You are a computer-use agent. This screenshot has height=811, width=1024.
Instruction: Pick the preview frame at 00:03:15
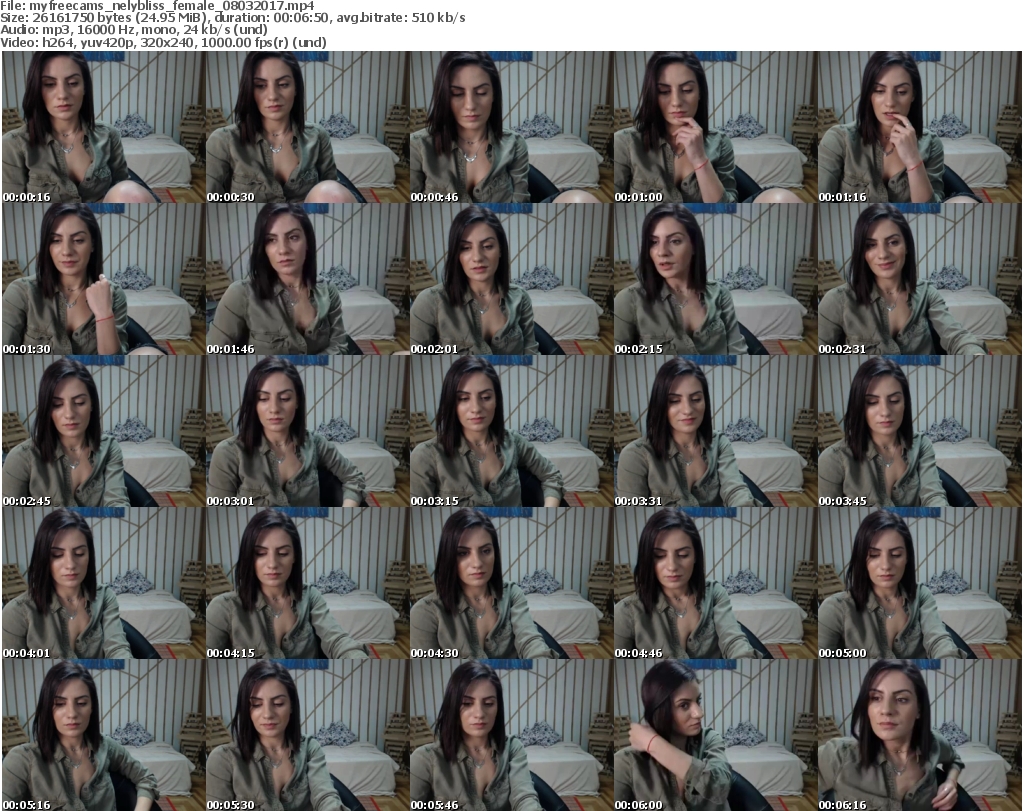[511, 432]
